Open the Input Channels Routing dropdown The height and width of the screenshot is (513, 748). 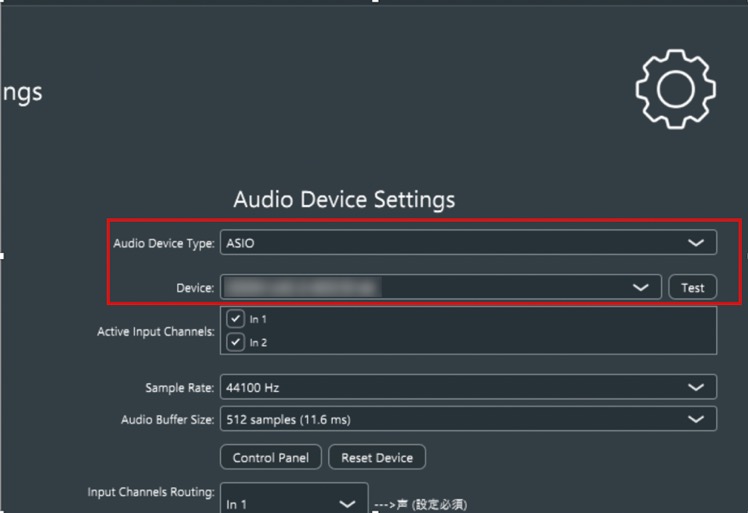click(347, 503)
